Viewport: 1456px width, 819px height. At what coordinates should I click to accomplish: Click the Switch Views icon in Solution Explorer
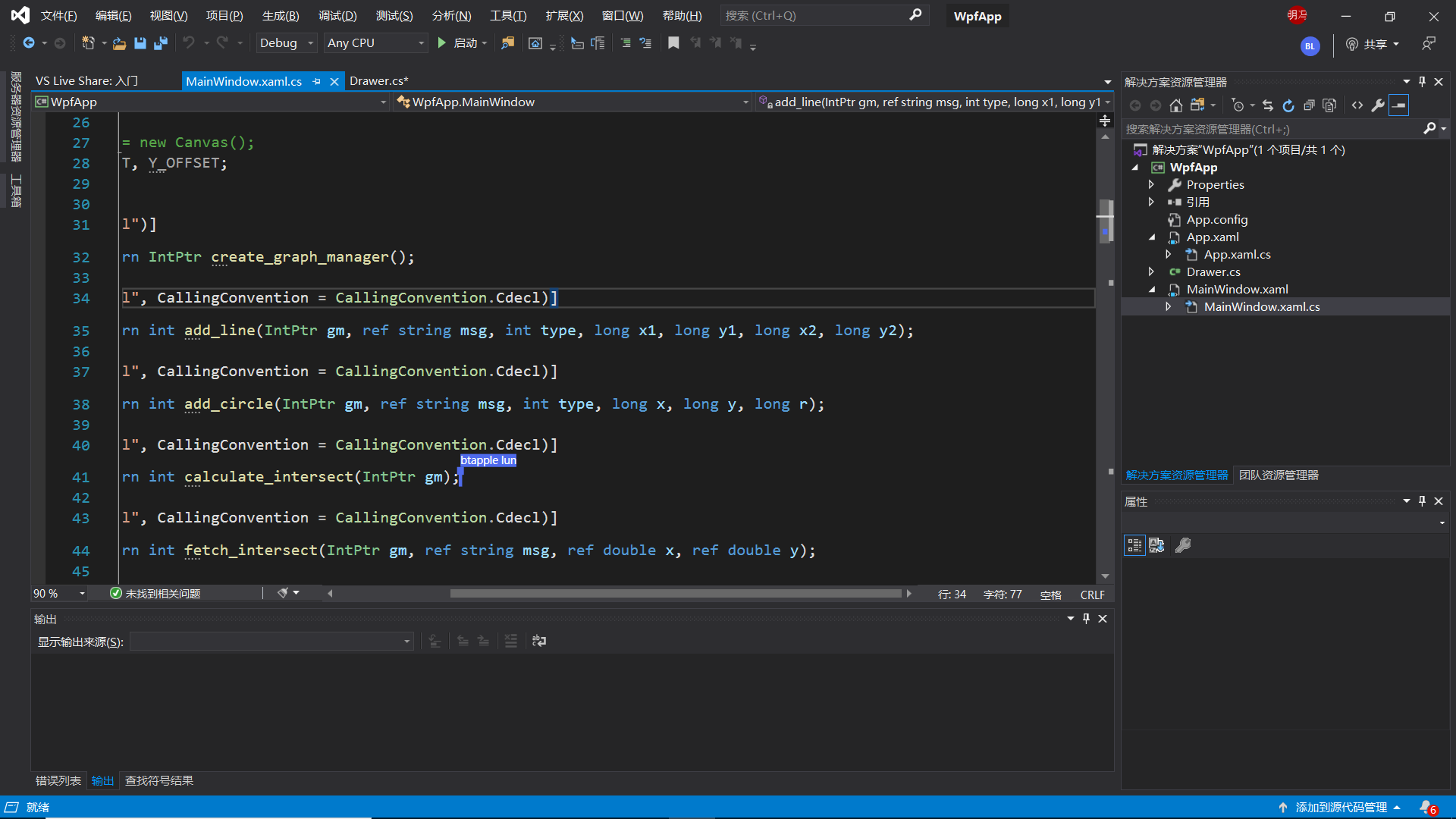click(1197, 105)
